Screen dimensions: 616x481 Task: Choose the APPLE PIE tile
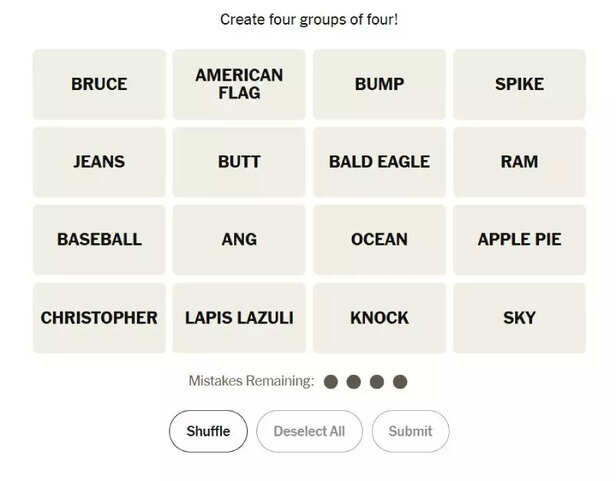(519, 239)
